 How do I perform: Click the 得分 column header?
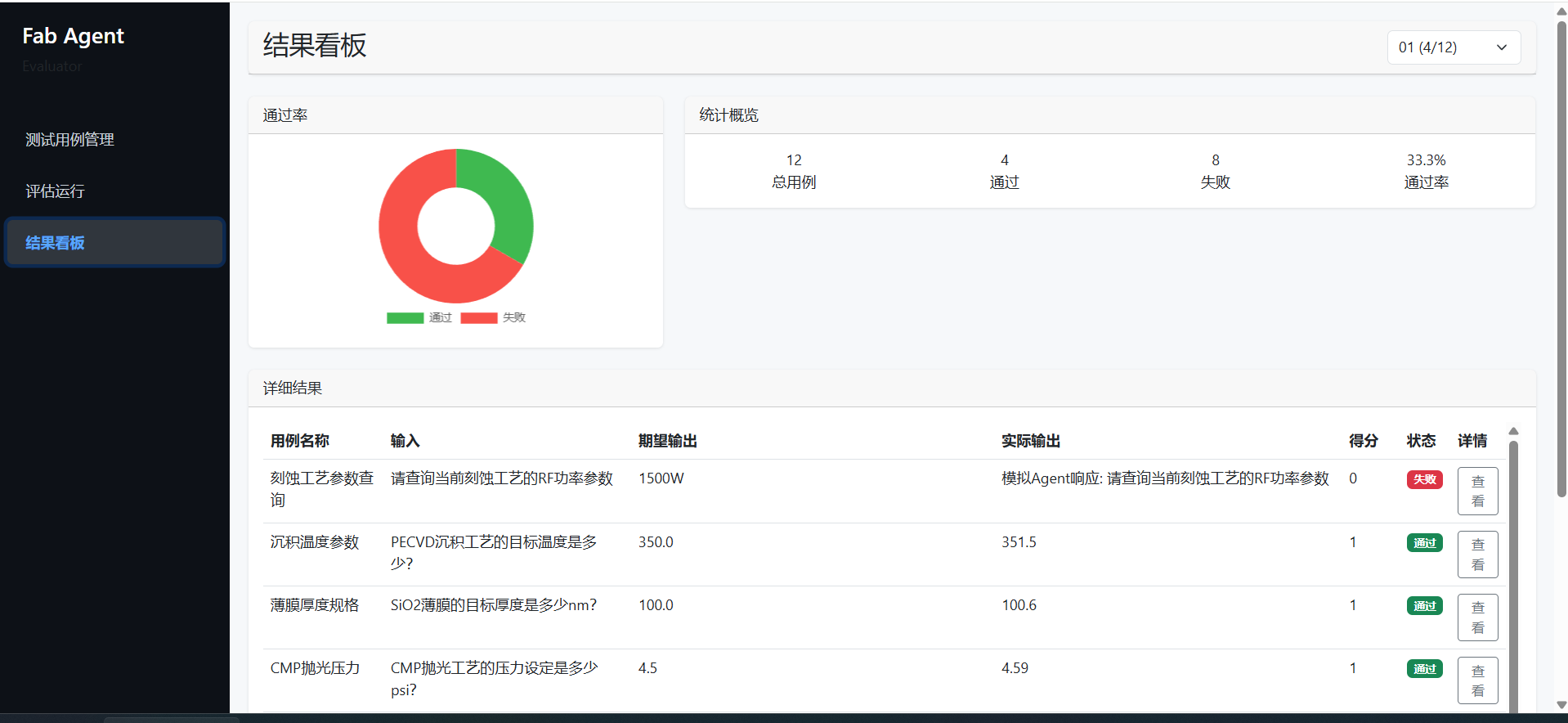tap(1363, 441)
